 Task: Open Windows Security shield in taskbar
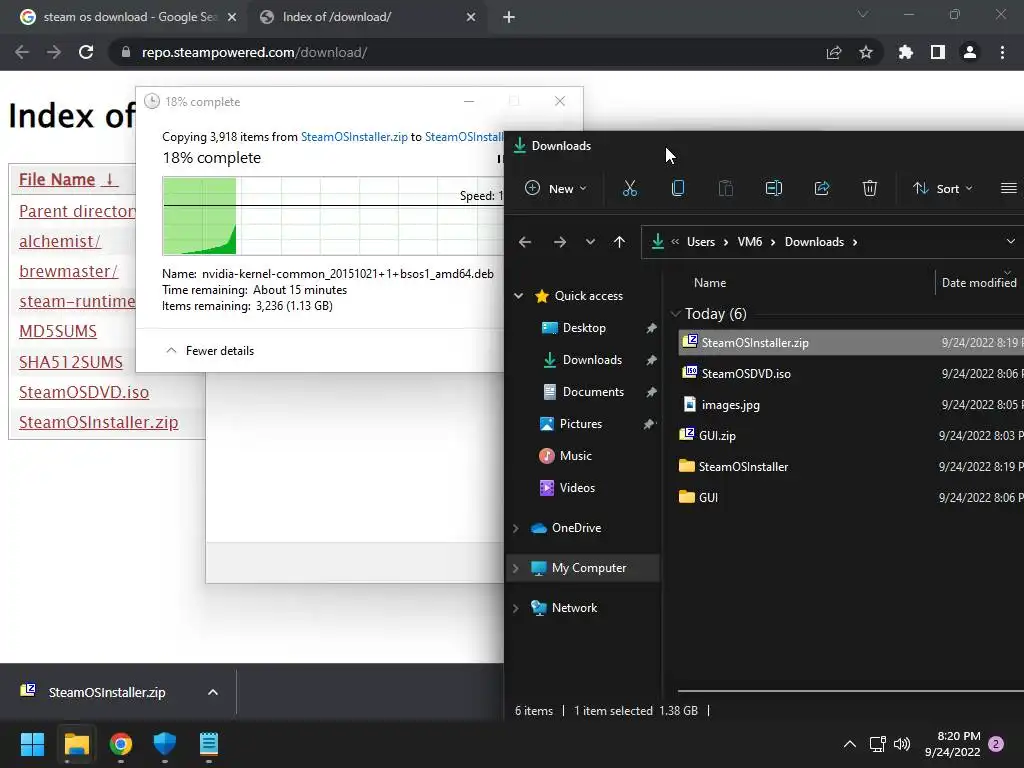coord(165,744)
